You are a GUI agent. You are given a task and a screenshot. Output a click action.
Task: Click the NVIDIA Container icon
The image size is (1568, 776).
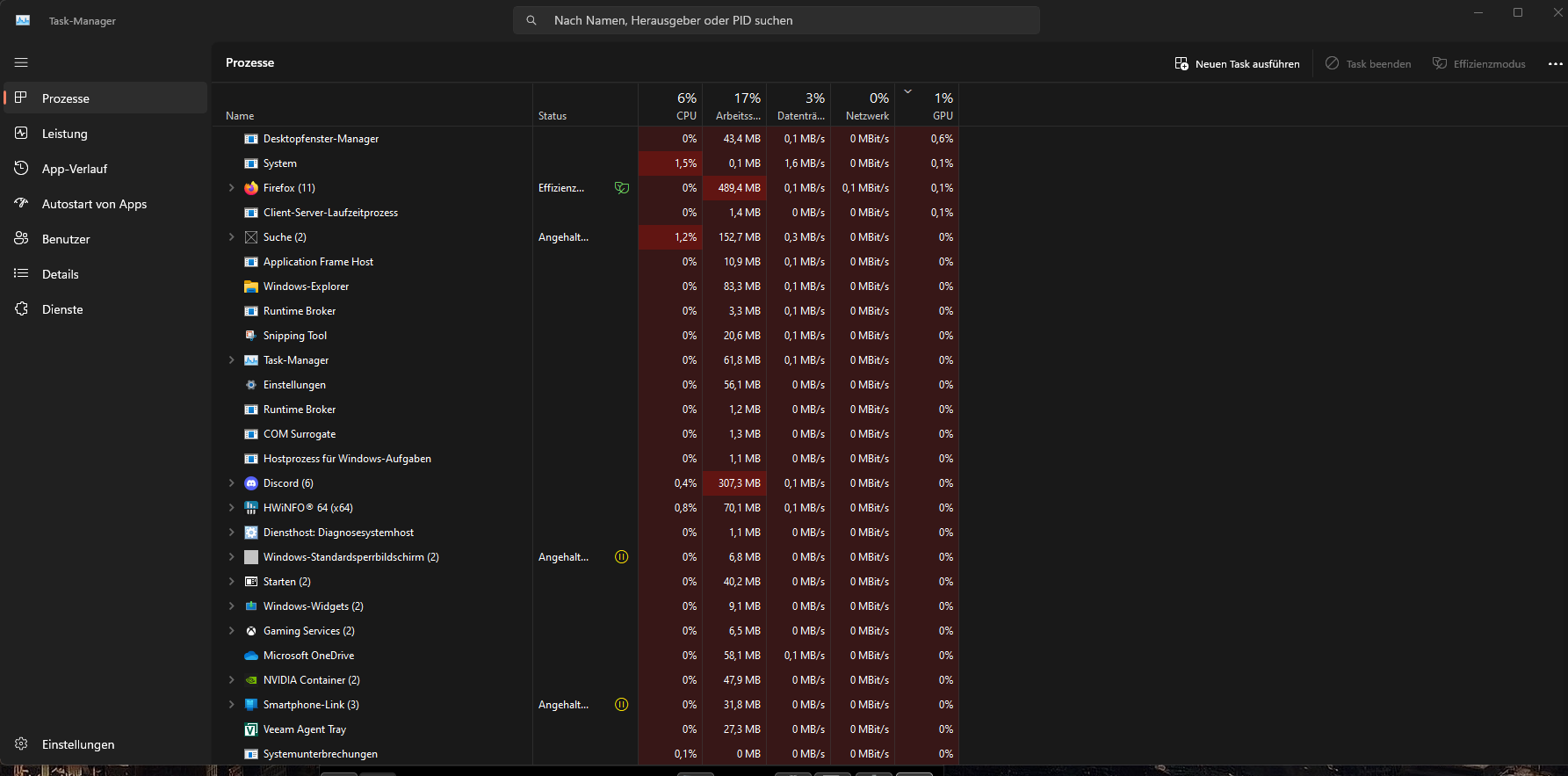point(251,680)
